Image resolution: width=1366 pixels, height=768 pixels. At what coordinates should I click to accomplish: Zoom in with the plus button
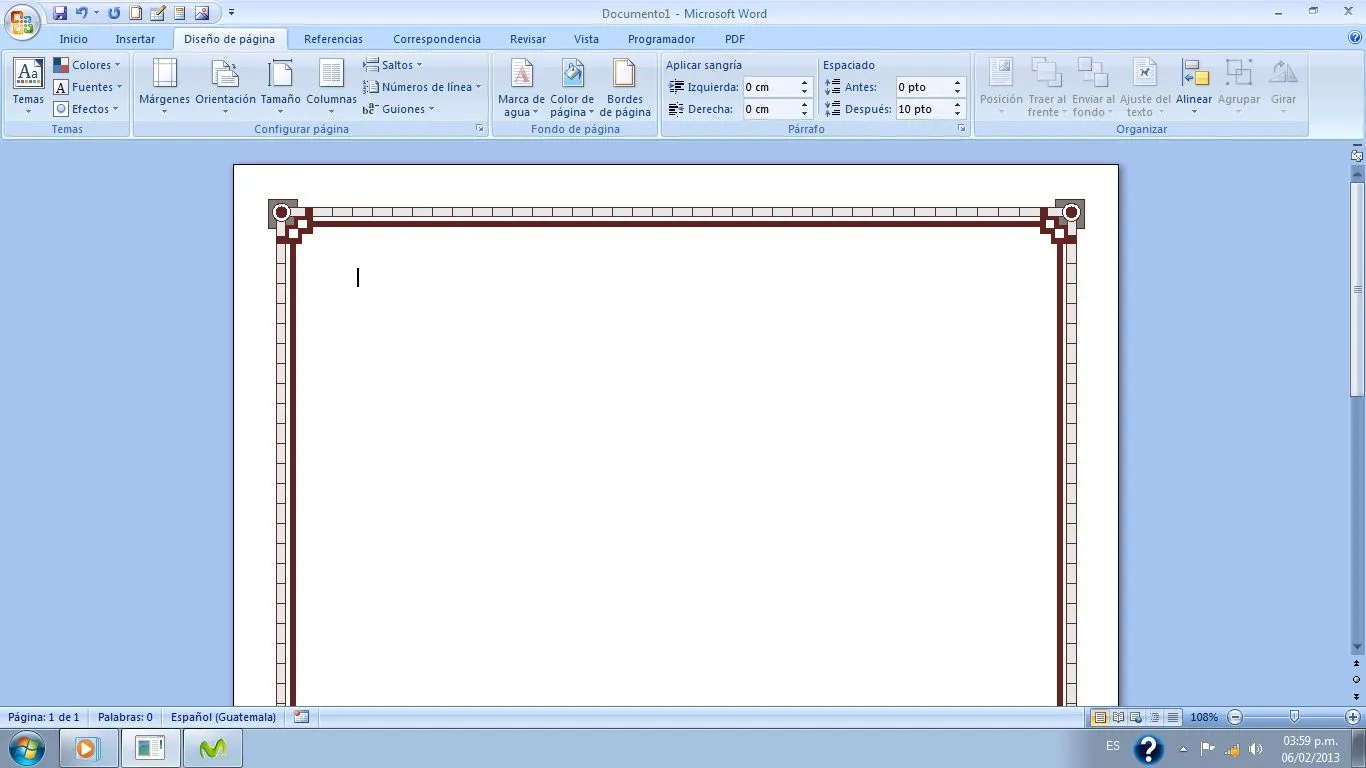click(x=1353, y=717)
